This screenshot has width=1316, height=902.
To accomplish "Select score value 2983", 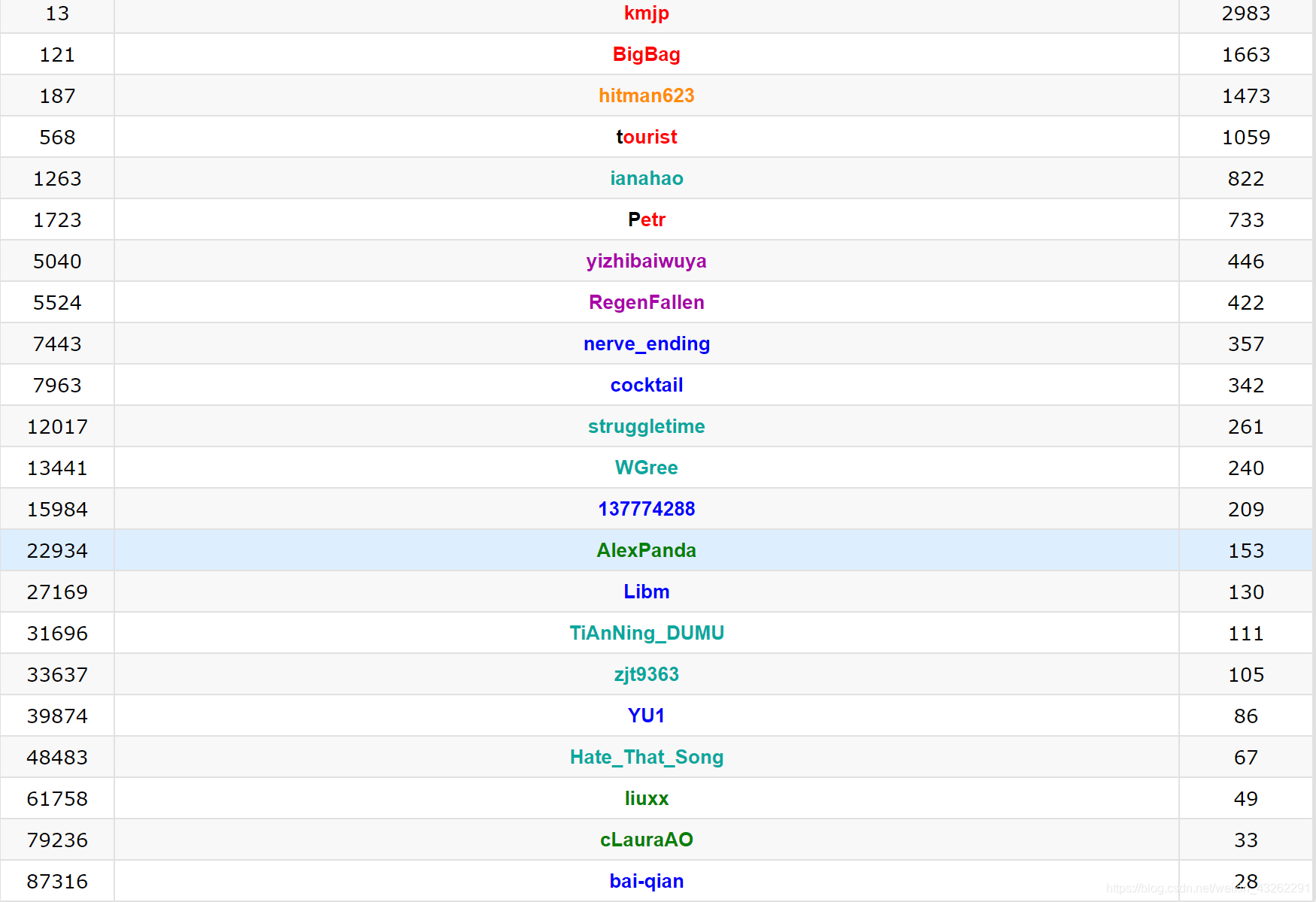I will (1245, 14).
